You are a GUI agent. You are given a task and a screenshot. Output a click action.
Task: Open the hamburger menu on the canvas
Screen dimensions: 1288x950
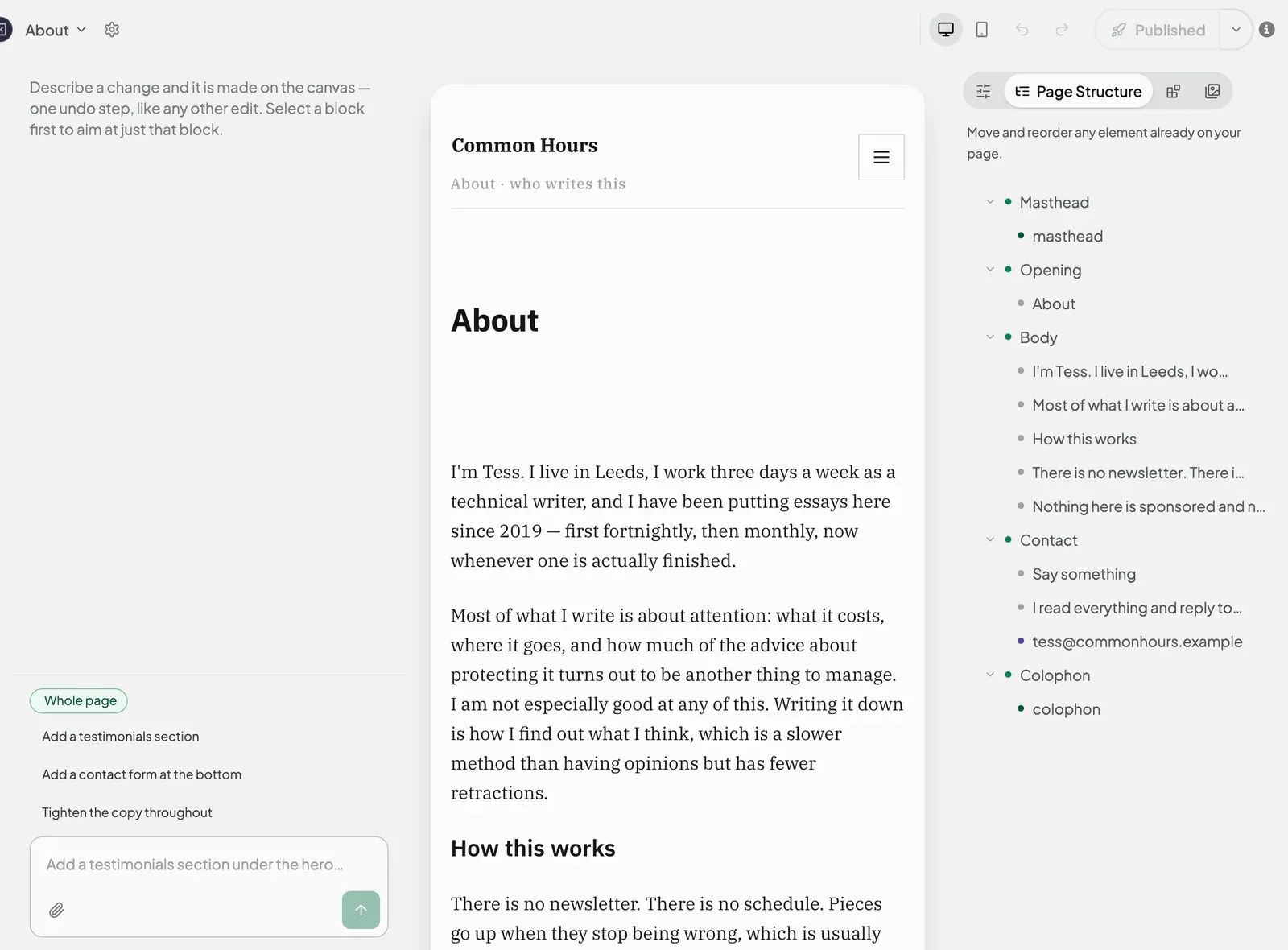[x=881, y=157]
